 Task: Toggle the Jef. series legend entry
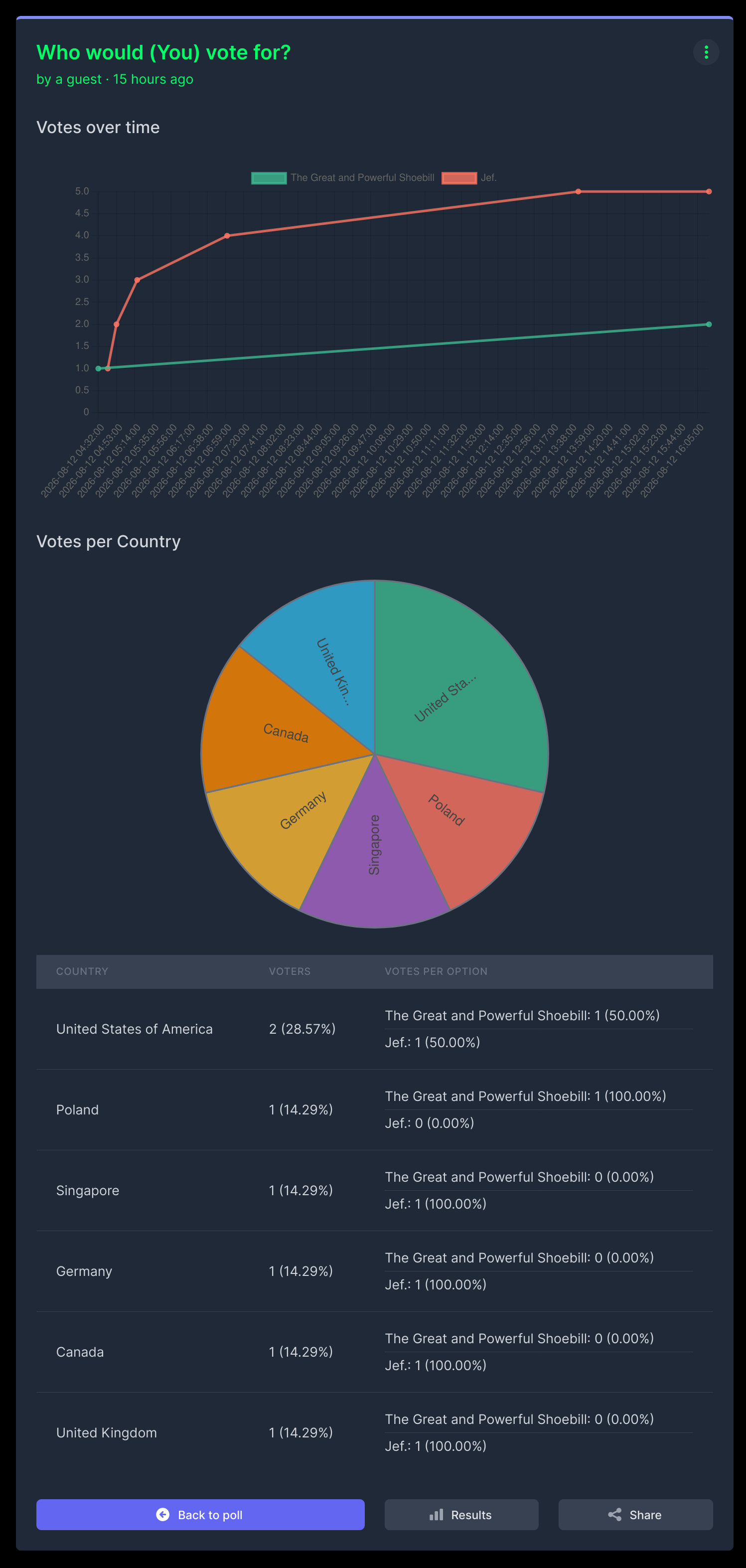click(469, 178)
